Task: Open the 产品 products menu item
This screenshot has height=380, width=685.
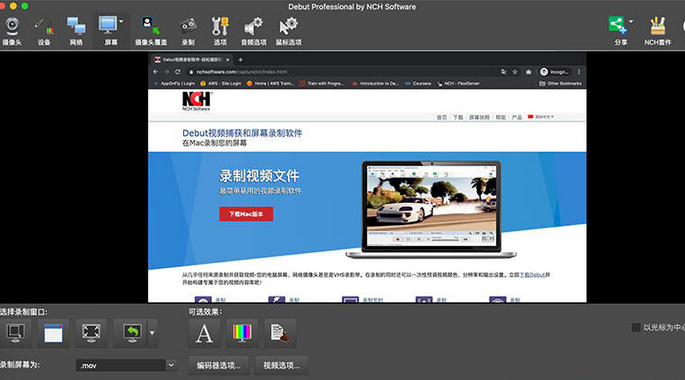Action: [x=517, y=117]
